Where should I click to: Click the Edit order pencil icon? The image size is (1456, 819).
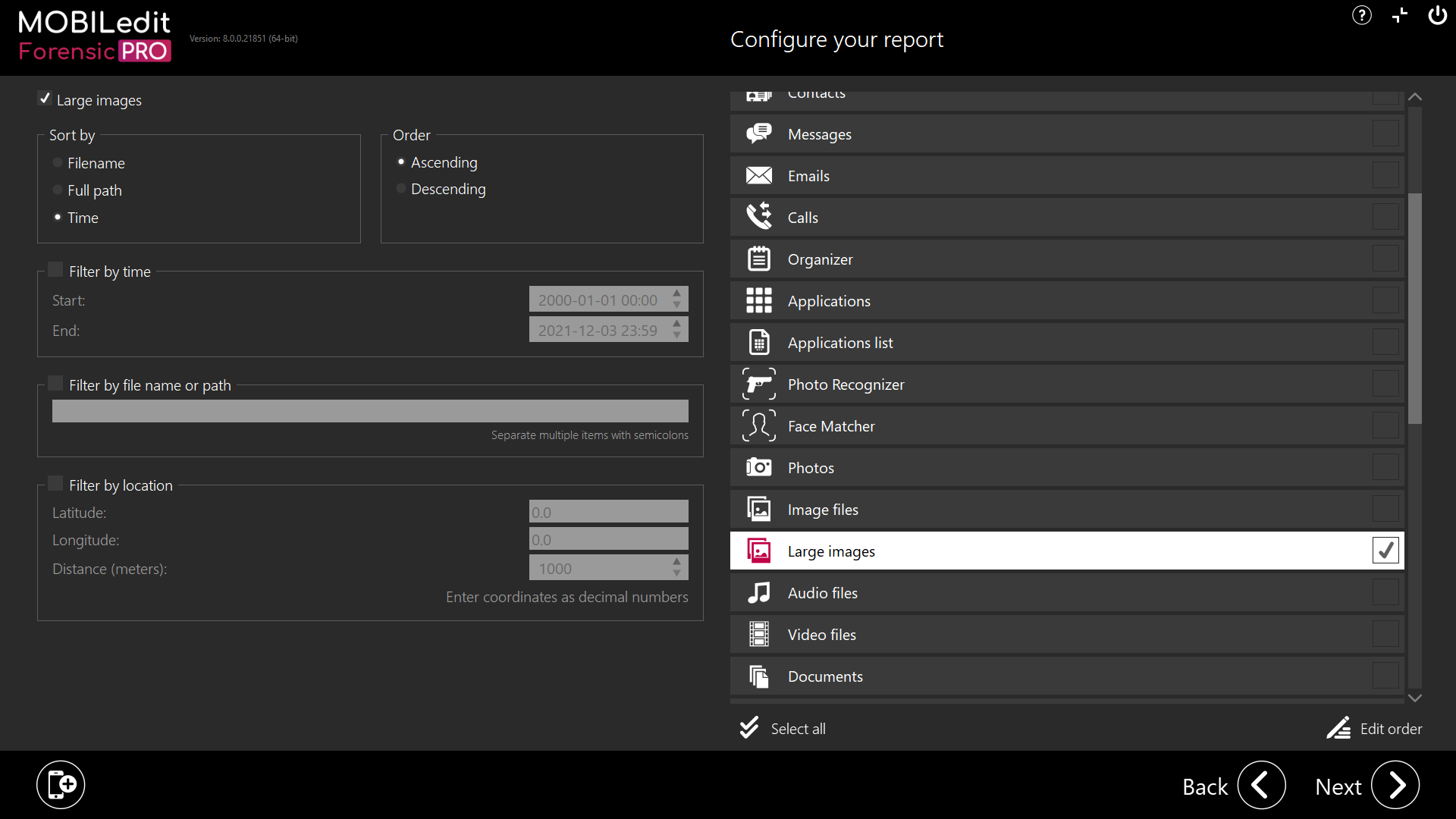[1338, 728]
